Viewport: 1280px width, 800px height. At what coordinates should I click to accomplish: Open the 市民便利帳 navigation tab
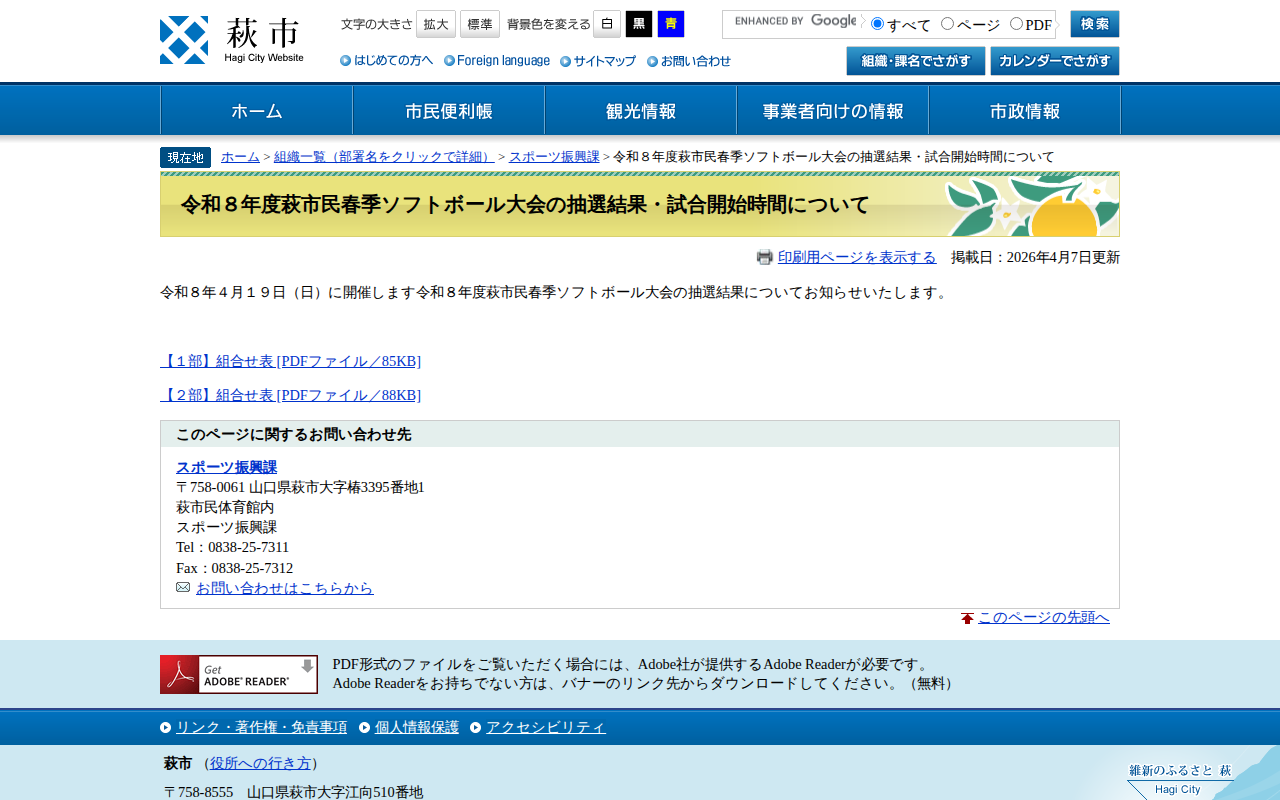[449, 110]
